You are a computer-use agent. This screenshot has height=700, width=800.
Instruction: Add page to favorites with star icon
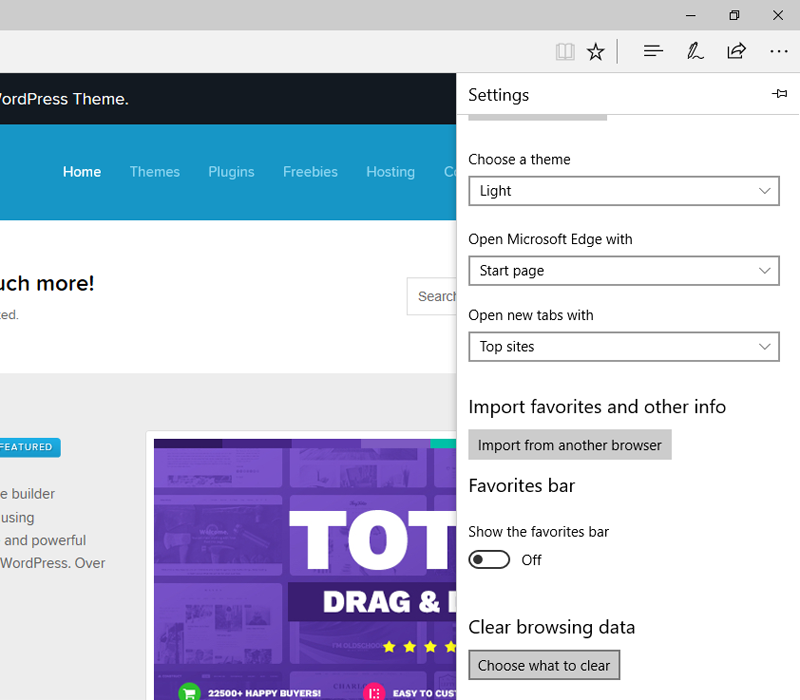pyautogui.click(x=595, y=52)
